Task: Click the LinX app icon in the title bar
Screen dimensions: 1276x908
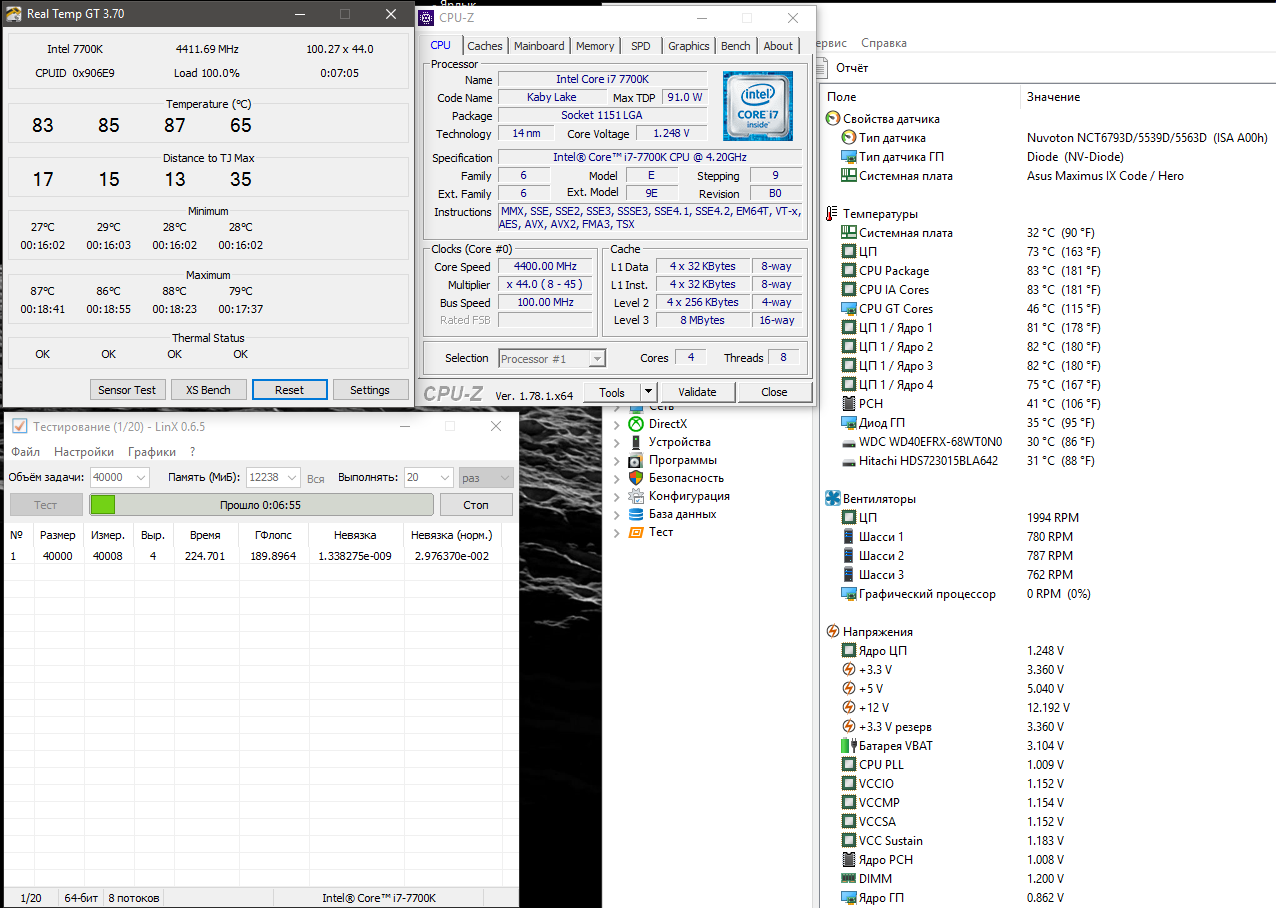Action: 19,427
